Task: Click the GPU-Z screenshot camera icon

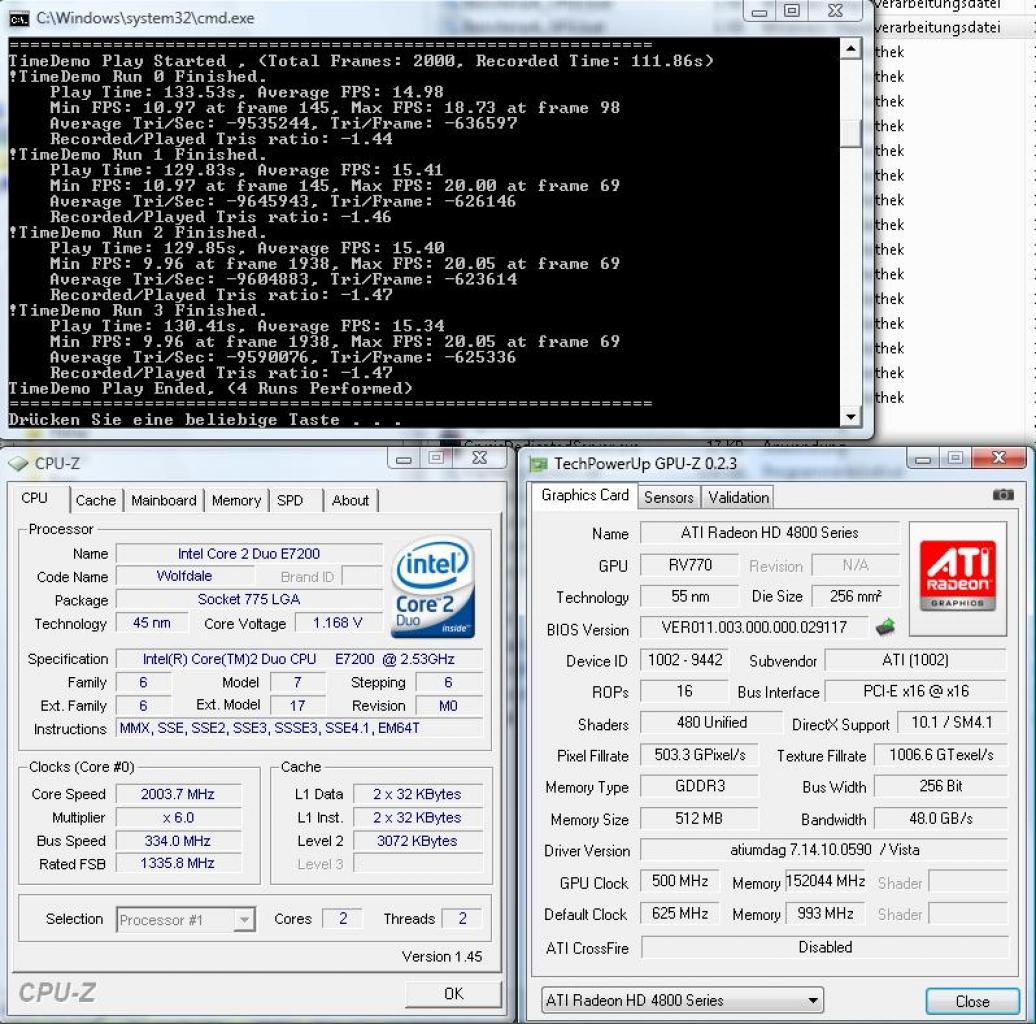Action: (1002, 495)
